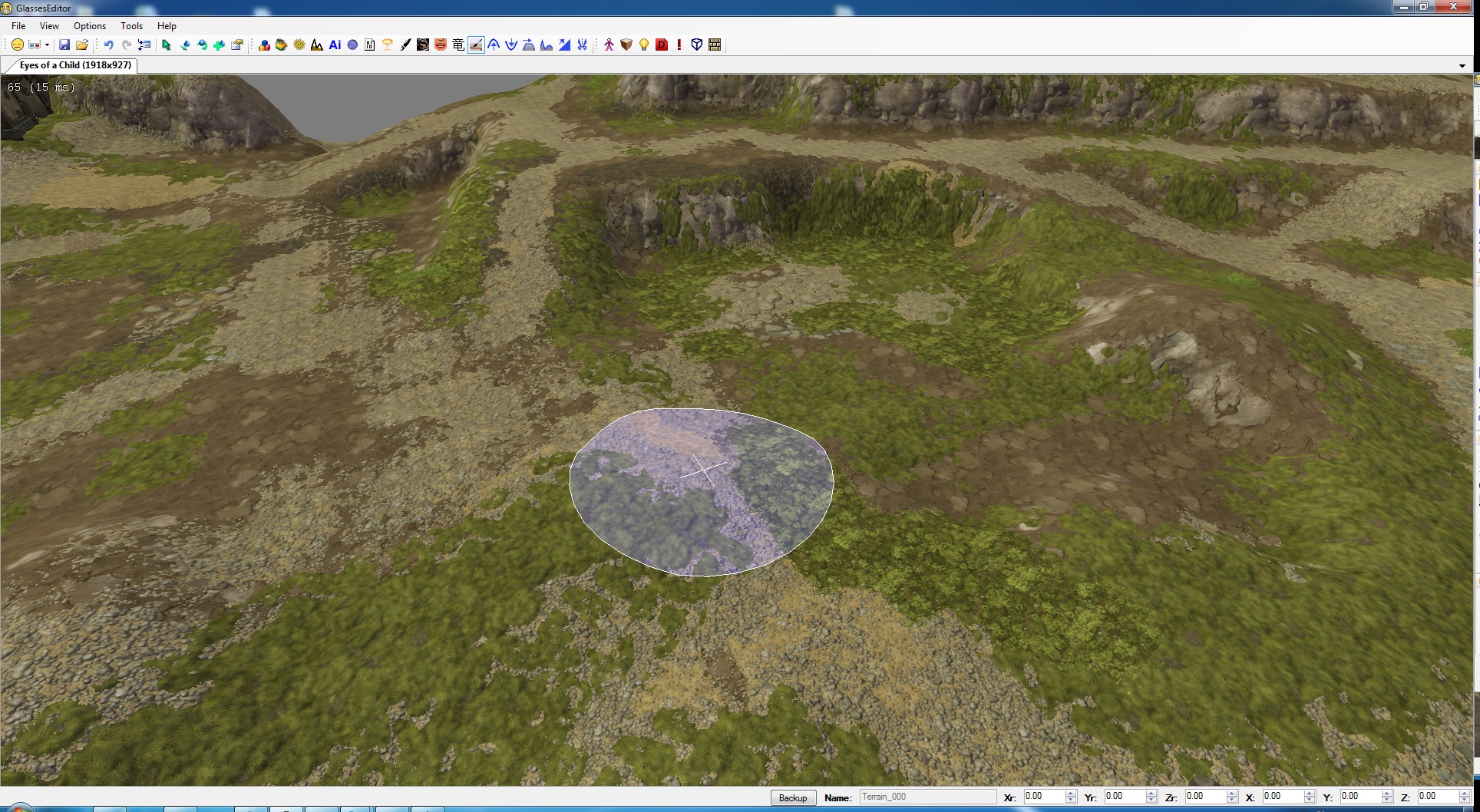
Task: Click the yellow light bulb icon
Action: point(644,45)
